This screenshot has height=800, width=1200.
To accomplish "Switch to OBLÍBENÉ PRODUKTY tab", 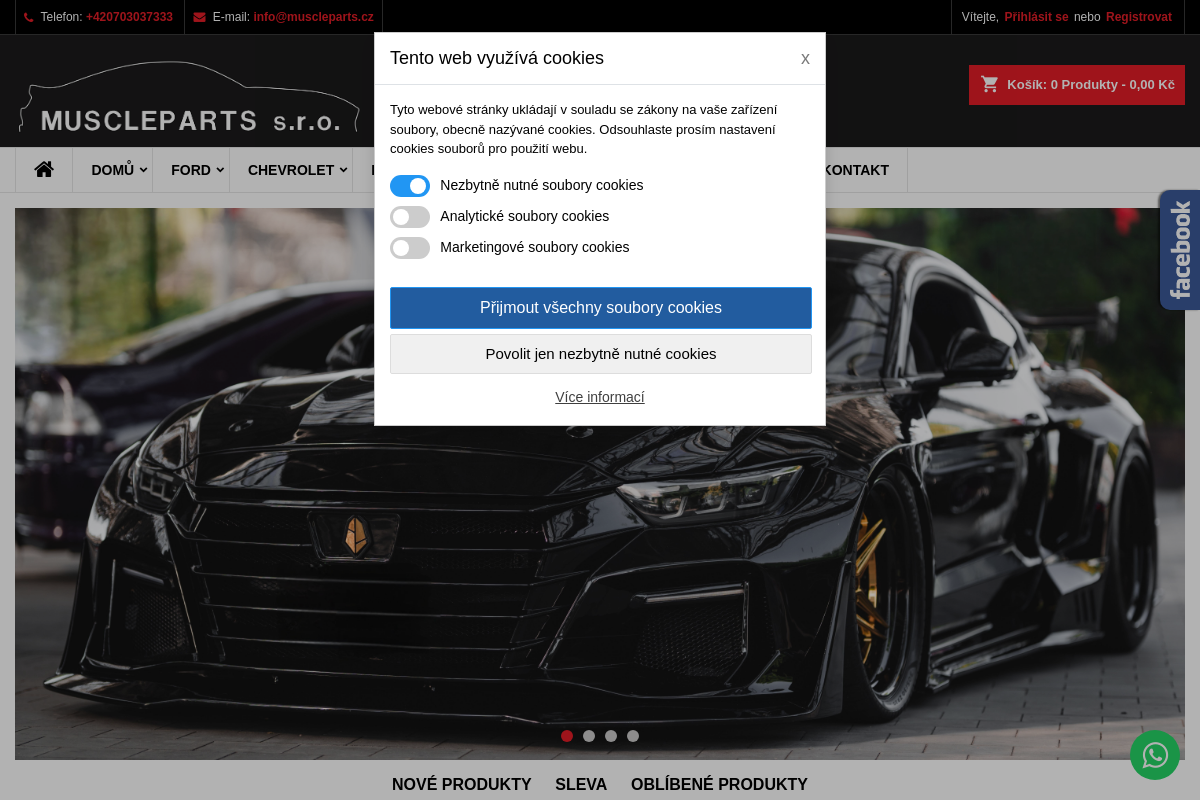I will (x=719, y=784).
